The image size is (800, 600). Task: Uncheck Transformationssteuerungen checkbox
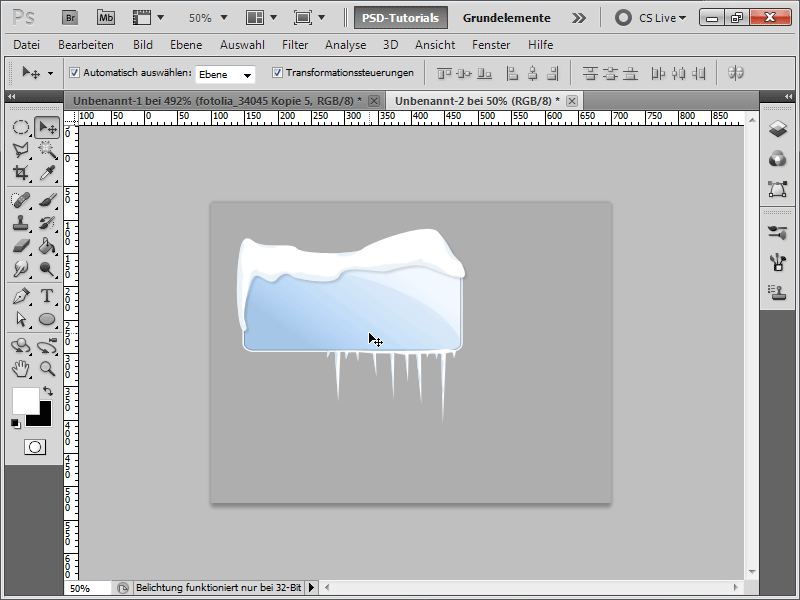pos(277,72)
